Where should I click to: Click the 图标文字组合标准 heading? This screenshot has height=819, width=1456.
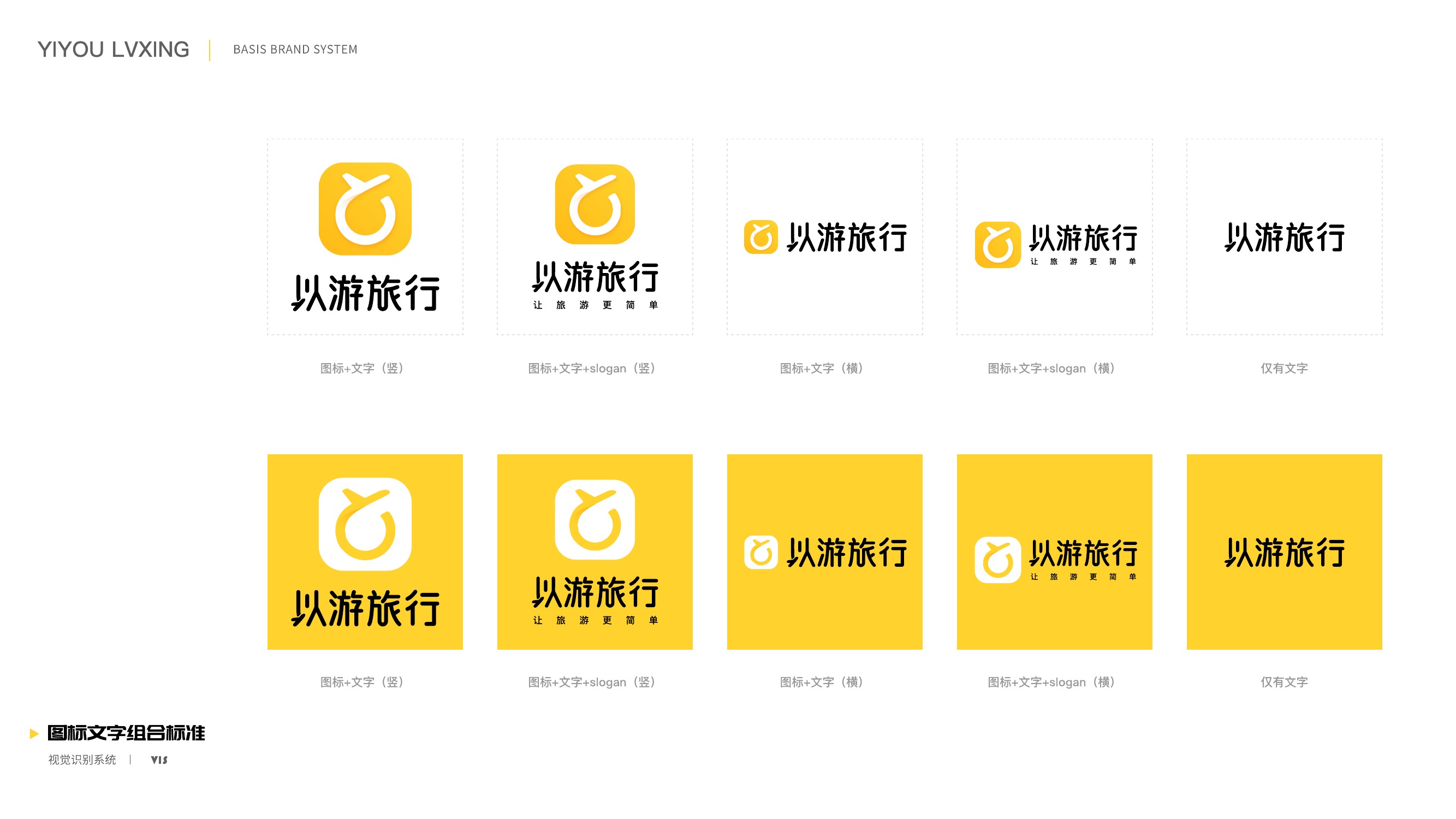[126, 733]
